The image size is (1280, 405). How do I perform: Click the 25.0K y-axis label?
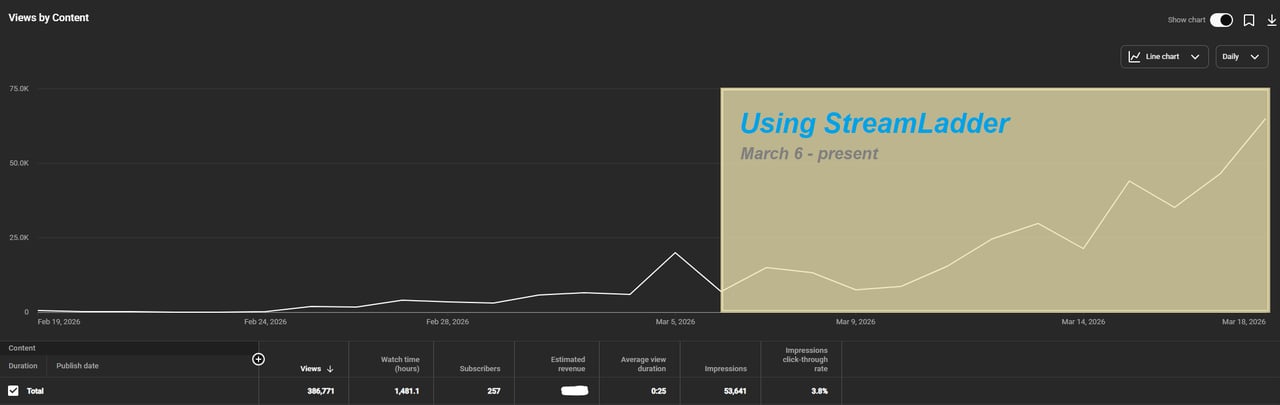click(18, 238)
